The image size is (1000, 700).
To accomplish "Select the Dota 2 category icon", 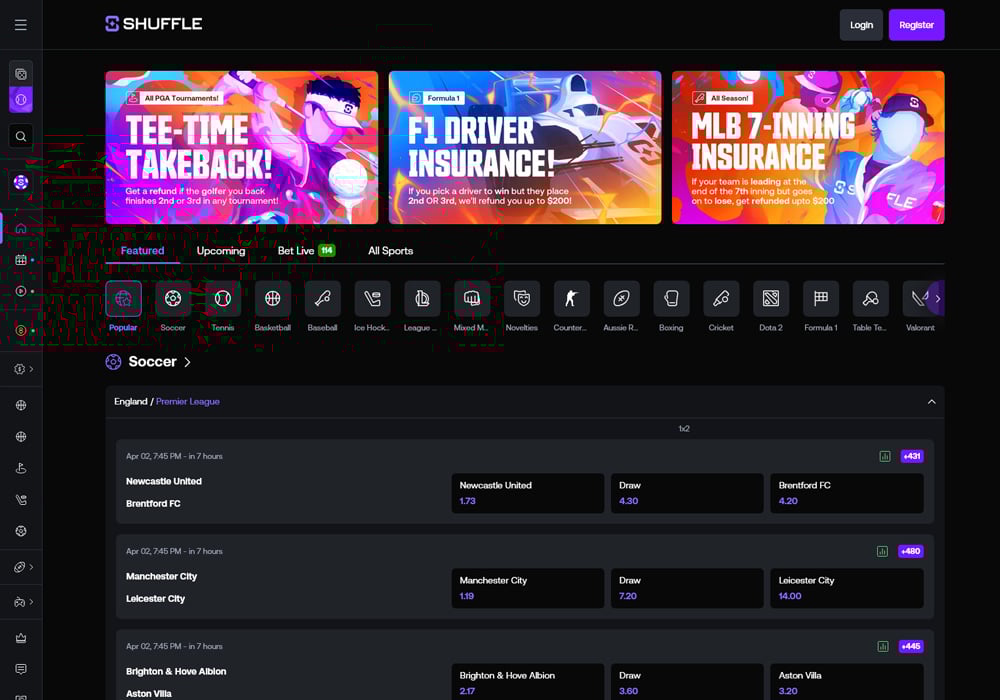I will click(771, 299).
